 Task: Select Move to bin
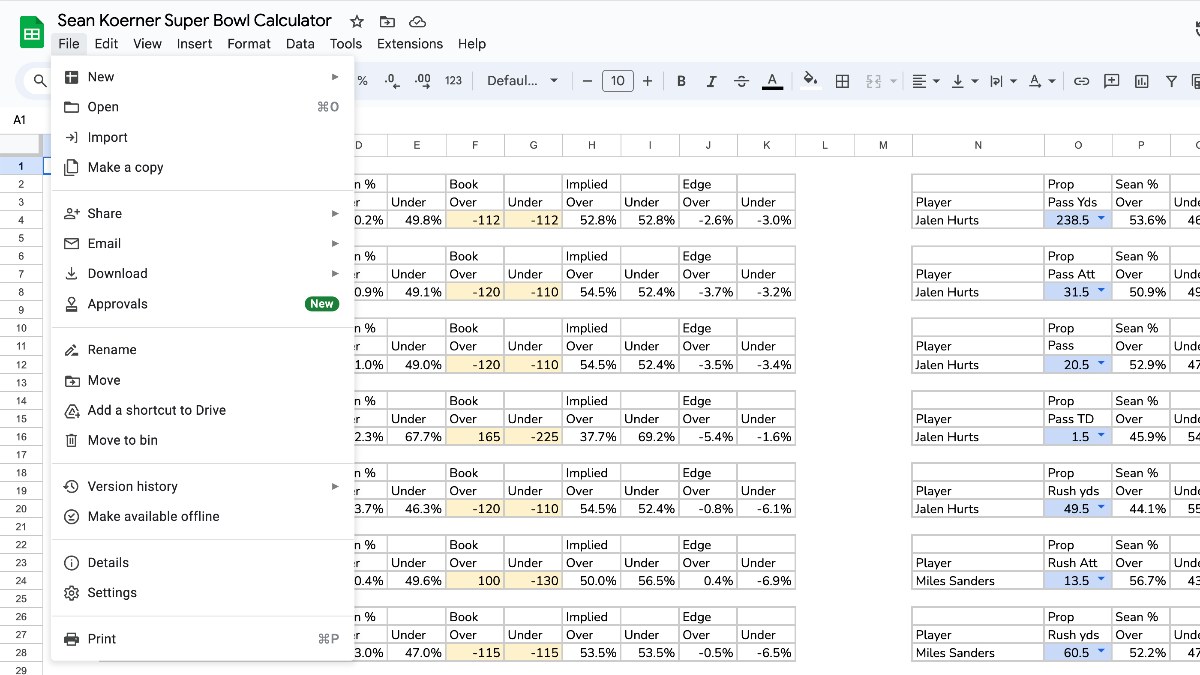pos(203,440)
